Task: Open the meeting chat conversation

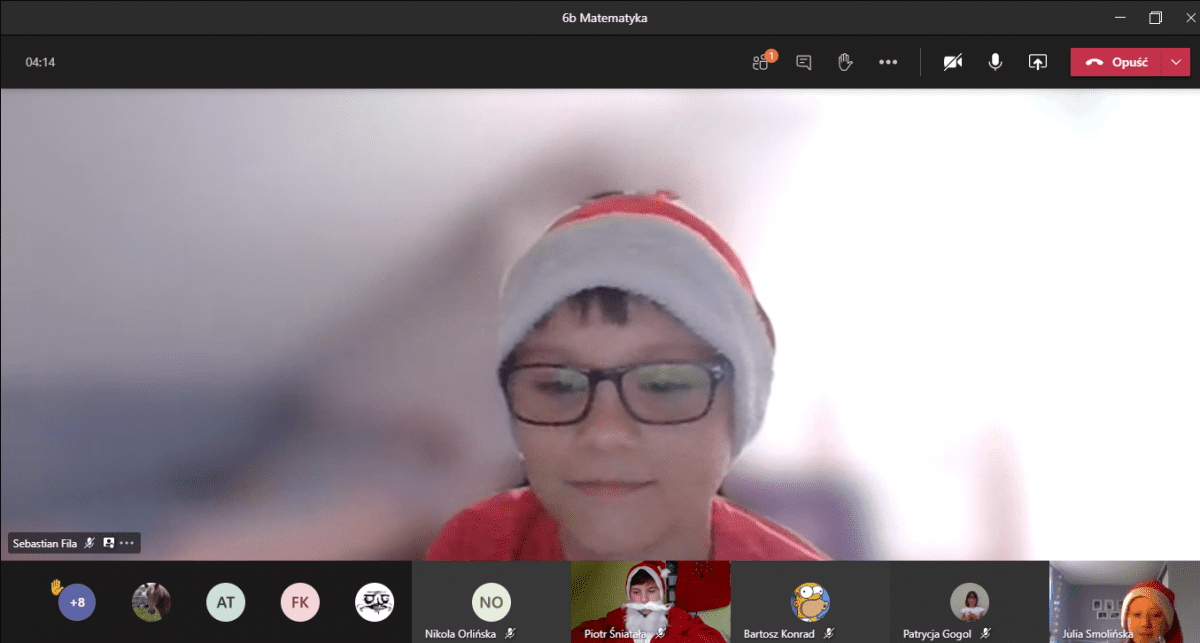Action: (x=803, y=62)
